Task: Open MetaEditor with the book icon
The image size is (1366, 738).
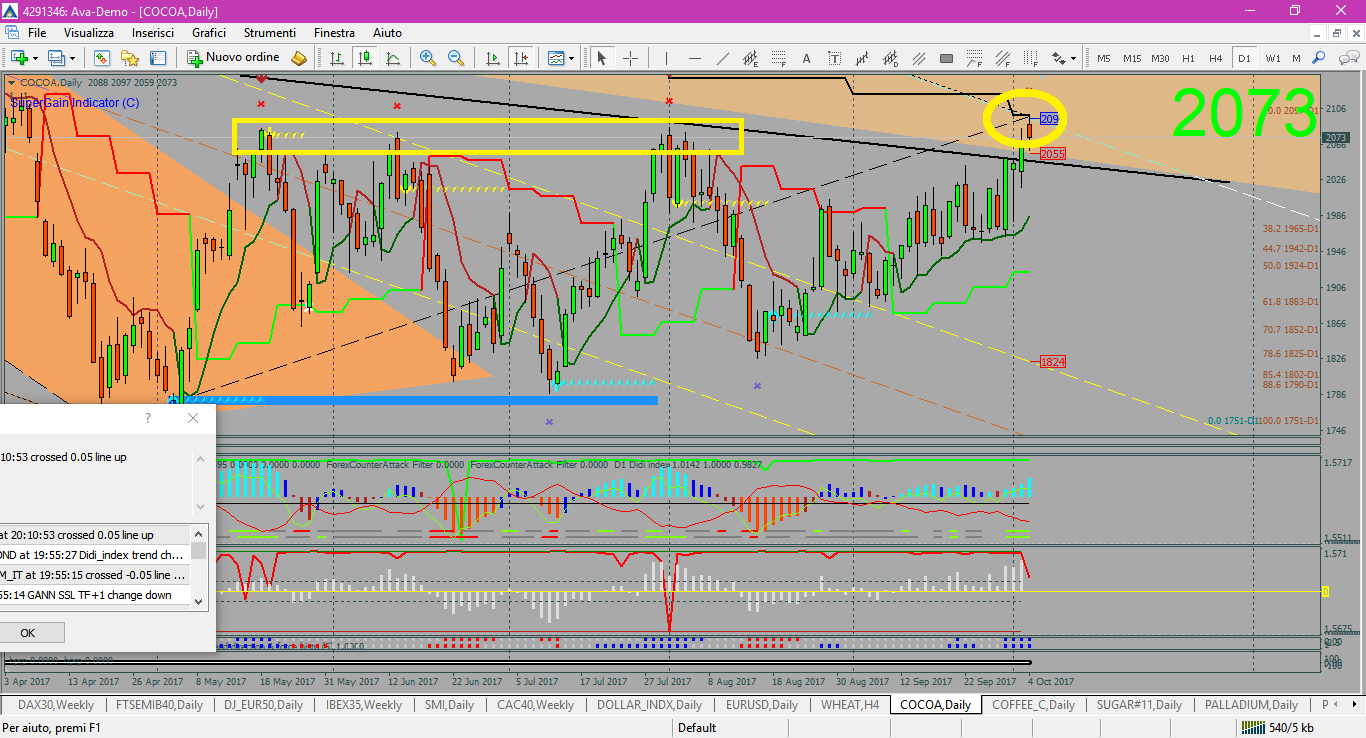Action: [298, 58]
